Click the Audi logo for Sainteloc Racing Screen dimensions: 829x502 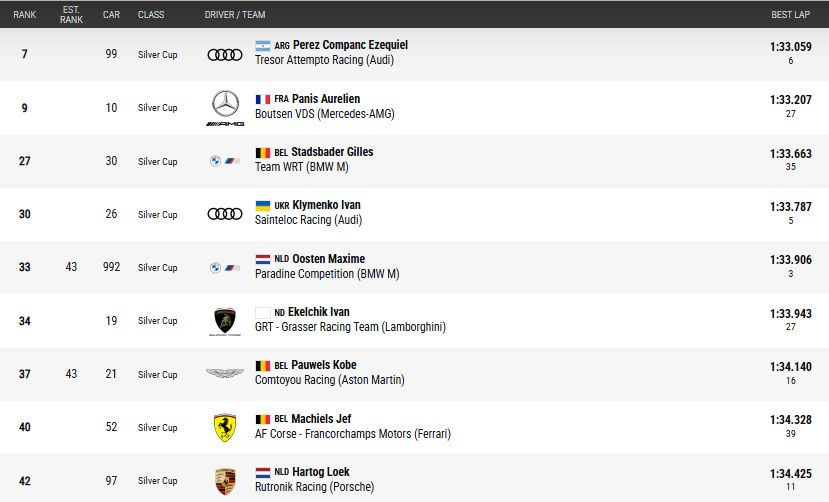pyautogui.click(x=224, y=214)
